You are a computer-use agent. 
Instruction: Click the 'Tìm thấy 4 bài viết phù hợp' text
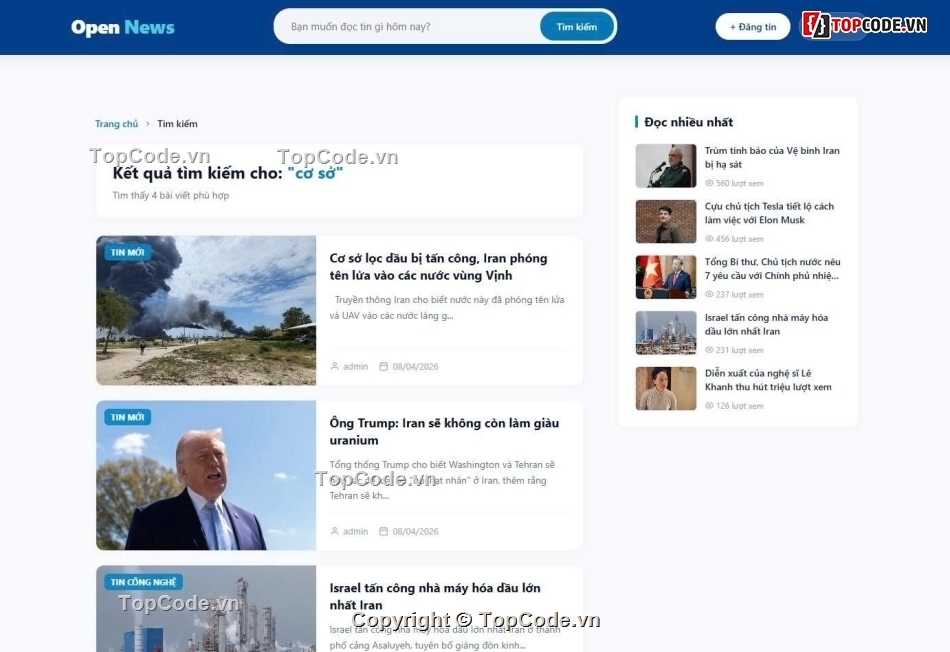pyautogui.click(x=171, y=195)
